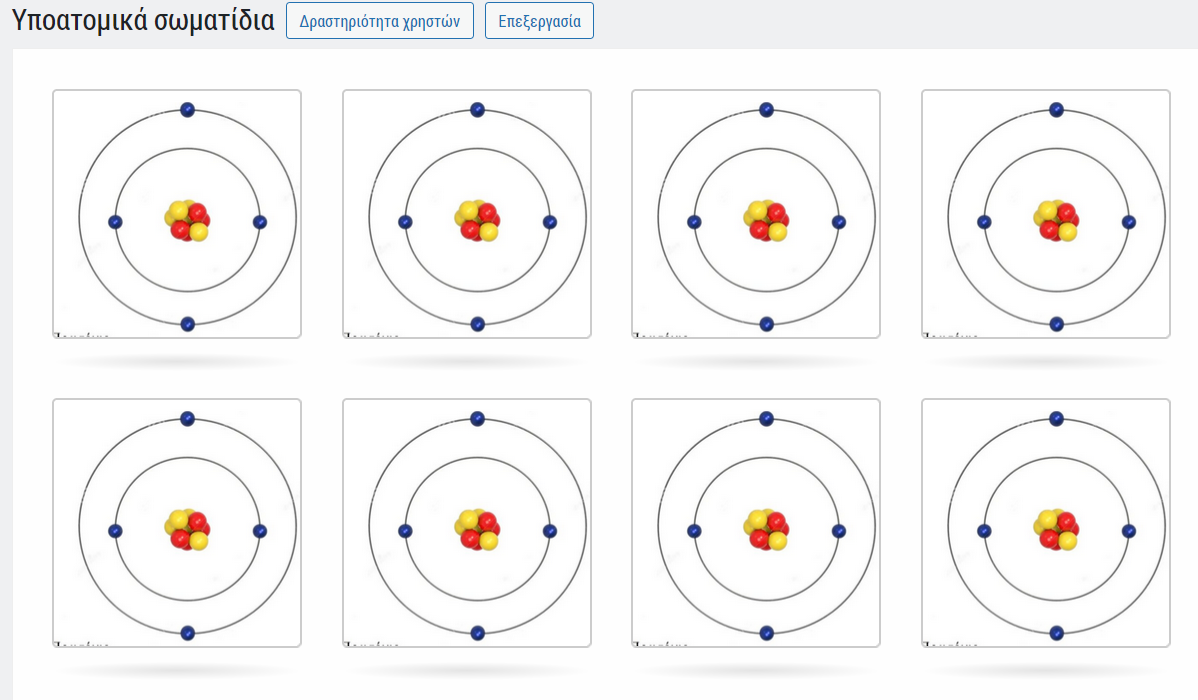
Task: Select the top electron in the third bottom-row card
Action: point(767,418)
